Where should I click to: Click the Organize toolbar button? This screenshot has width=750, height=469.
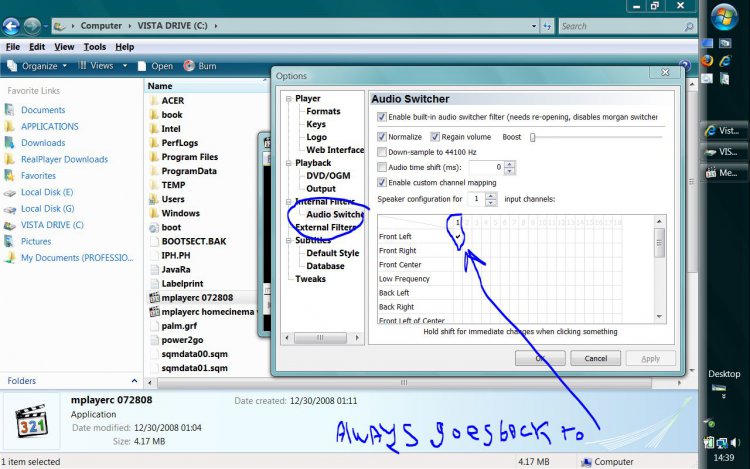pyautogui.click(x=36, y=66)
